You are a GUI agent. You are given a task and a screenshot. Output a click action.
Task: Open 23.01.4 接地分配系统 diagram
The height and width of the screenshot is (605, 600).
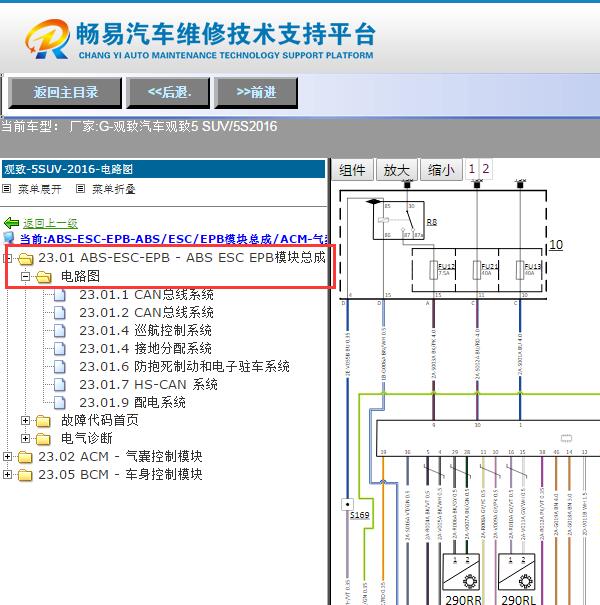click(x=145, y=348)
